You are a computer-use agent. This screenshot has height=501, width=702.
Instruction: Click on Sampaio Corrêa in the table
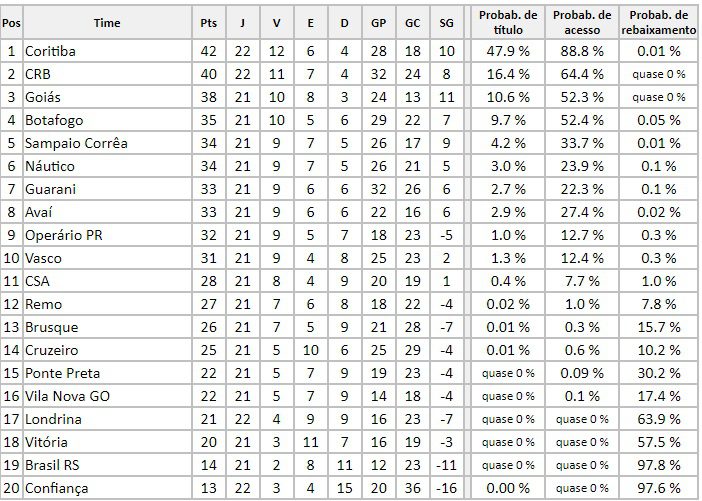click(x=76, y=143)
